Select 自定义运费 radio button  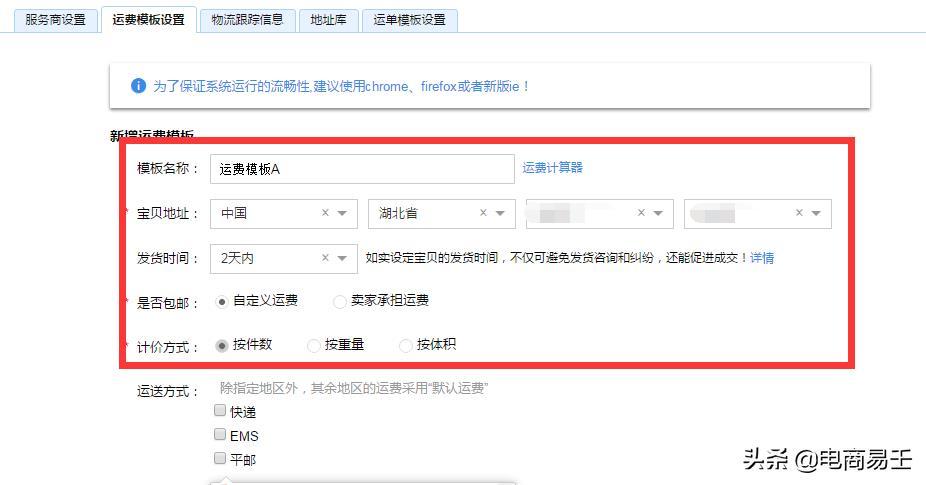pos(221,302)
